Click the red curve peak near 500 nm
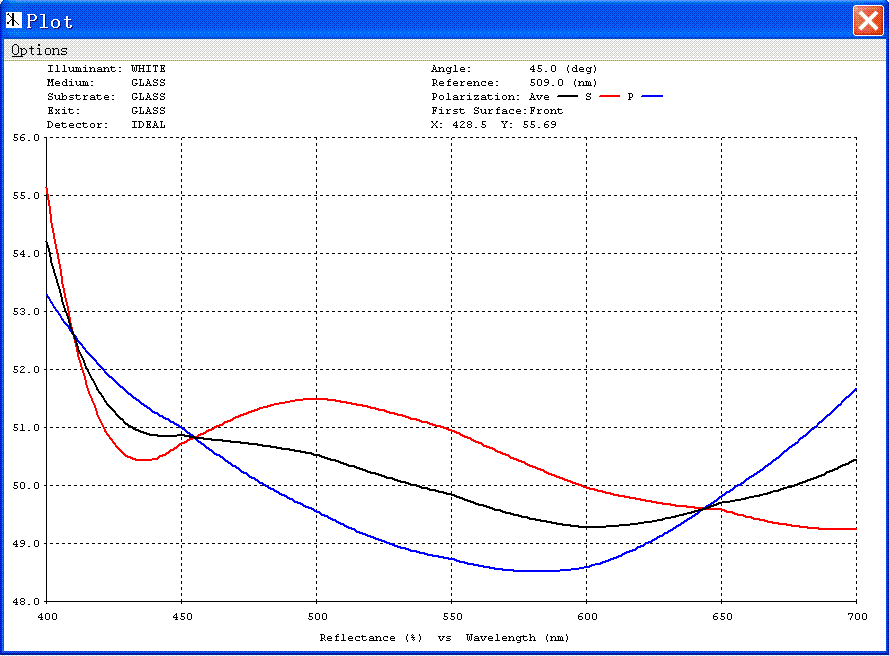This screenshot has width=889, height=656. 315,399
